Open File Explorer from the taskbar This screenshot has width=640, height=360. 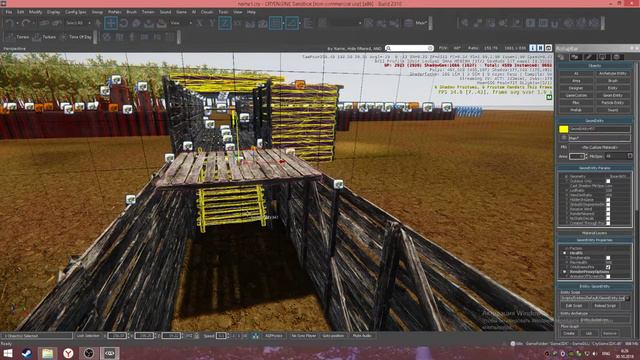click(x=47, y=353)
